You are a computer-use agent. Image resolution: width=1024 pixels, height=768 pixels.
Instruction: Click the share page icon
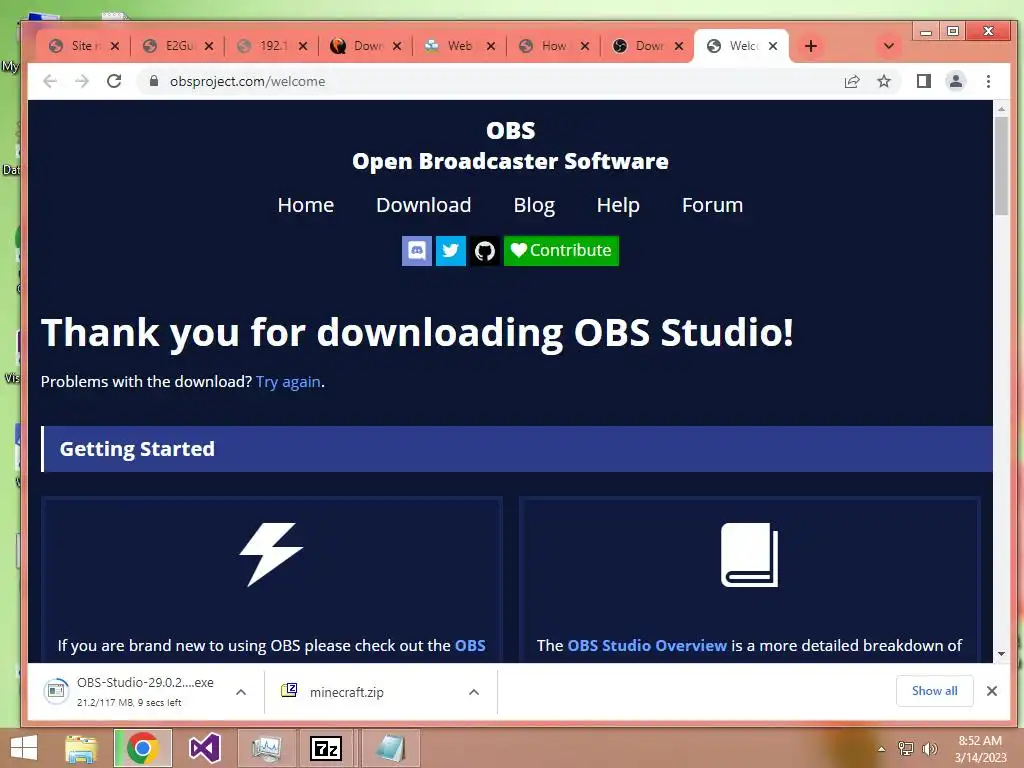pos(852,82)
